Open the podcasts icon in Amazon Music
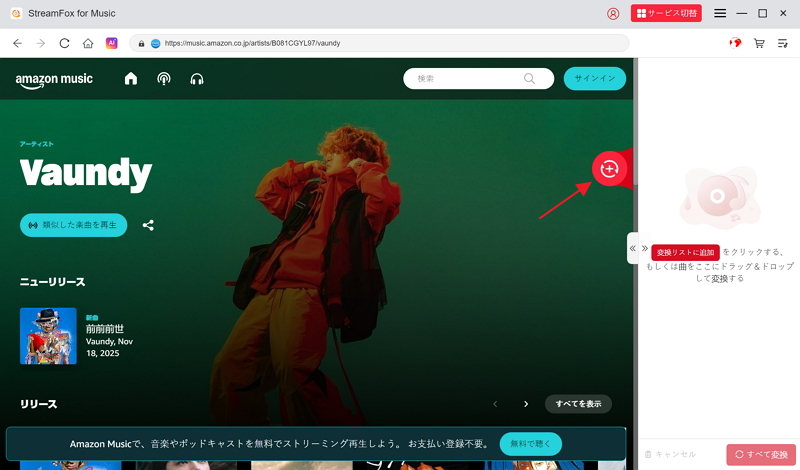The image size is (800, 470). point(164,79)
